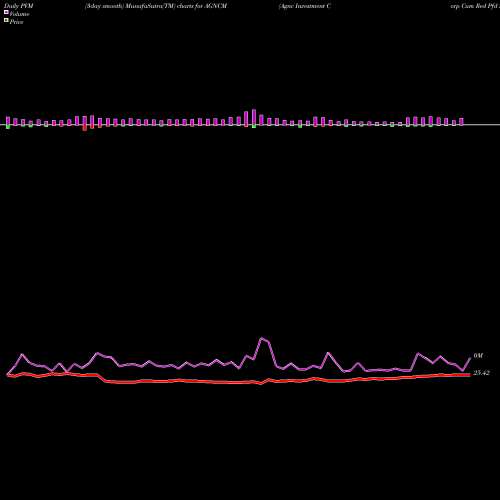The height and width of the screenshot is (500, 500).
Task: Click the 'Price' legend label
Action: pos(16,22)
